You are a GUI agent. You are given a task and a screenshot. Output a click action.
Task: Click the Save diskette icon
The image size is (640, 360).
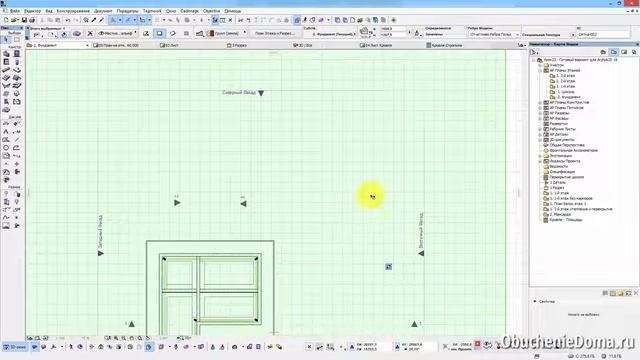[24, 20]
